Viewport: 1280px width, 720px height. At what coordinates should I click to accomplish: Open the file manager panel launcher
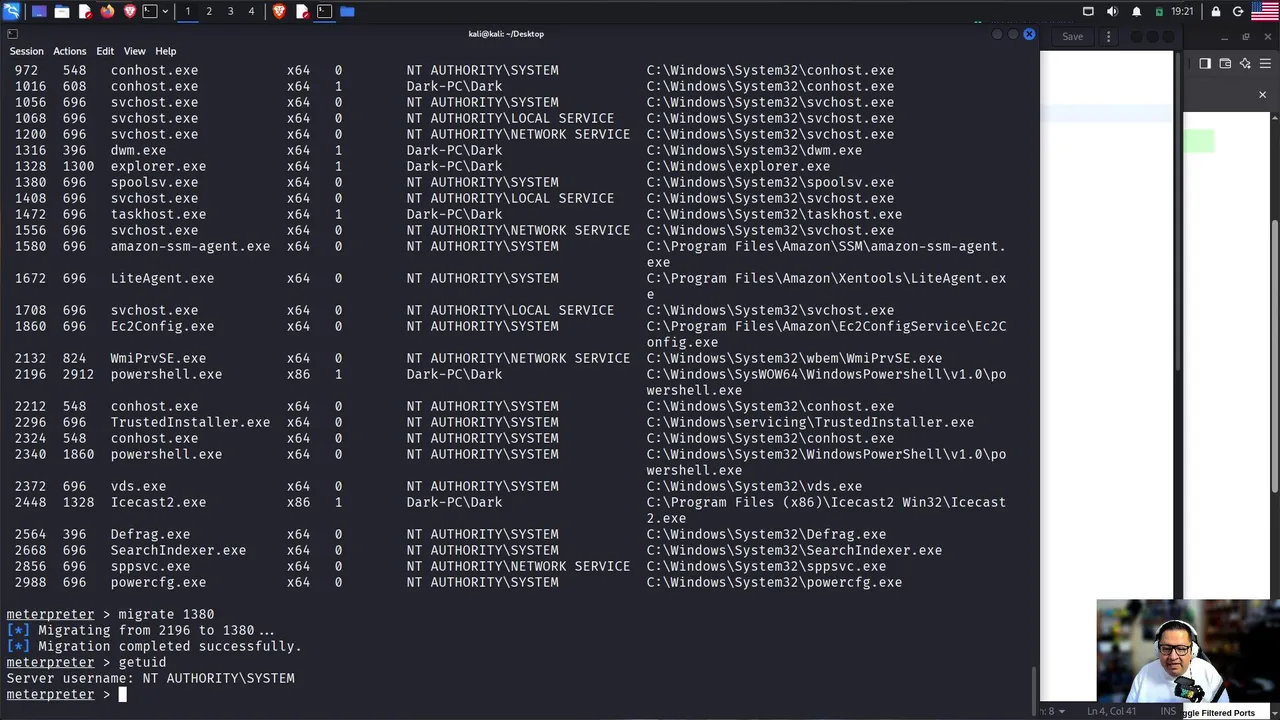point(62,12)
